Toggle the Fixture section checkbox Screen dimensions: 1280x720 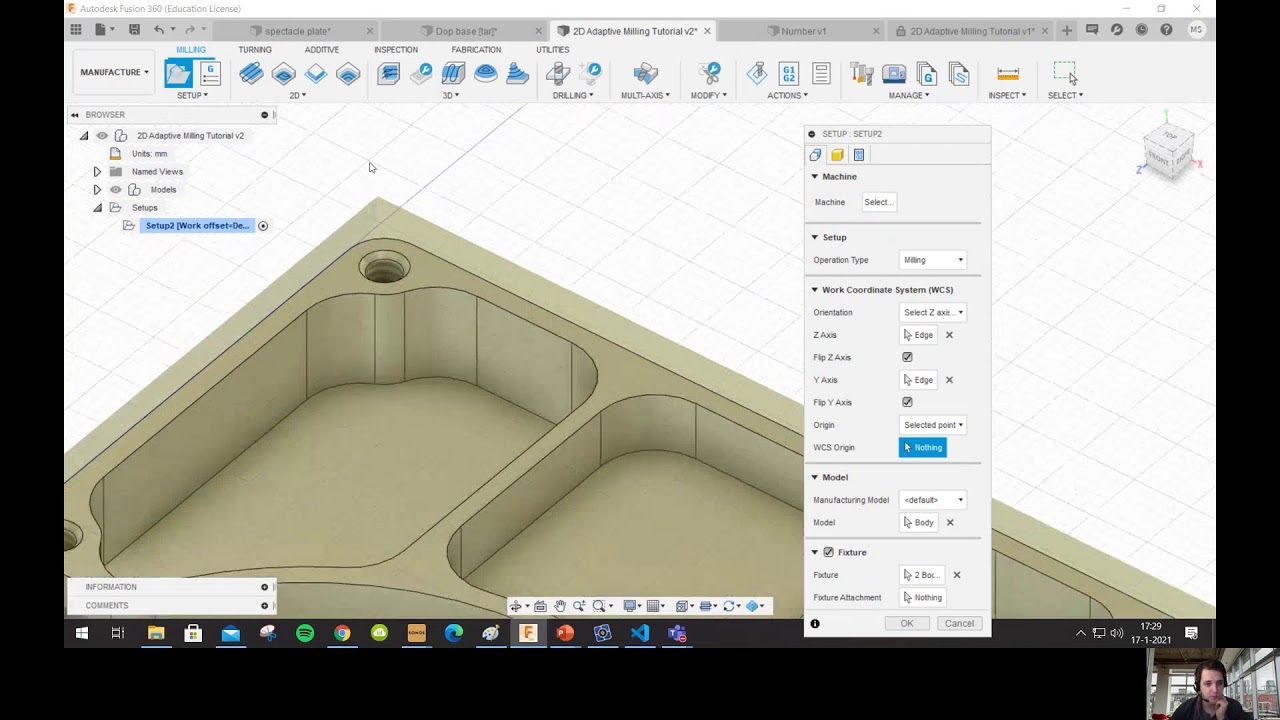828,552
